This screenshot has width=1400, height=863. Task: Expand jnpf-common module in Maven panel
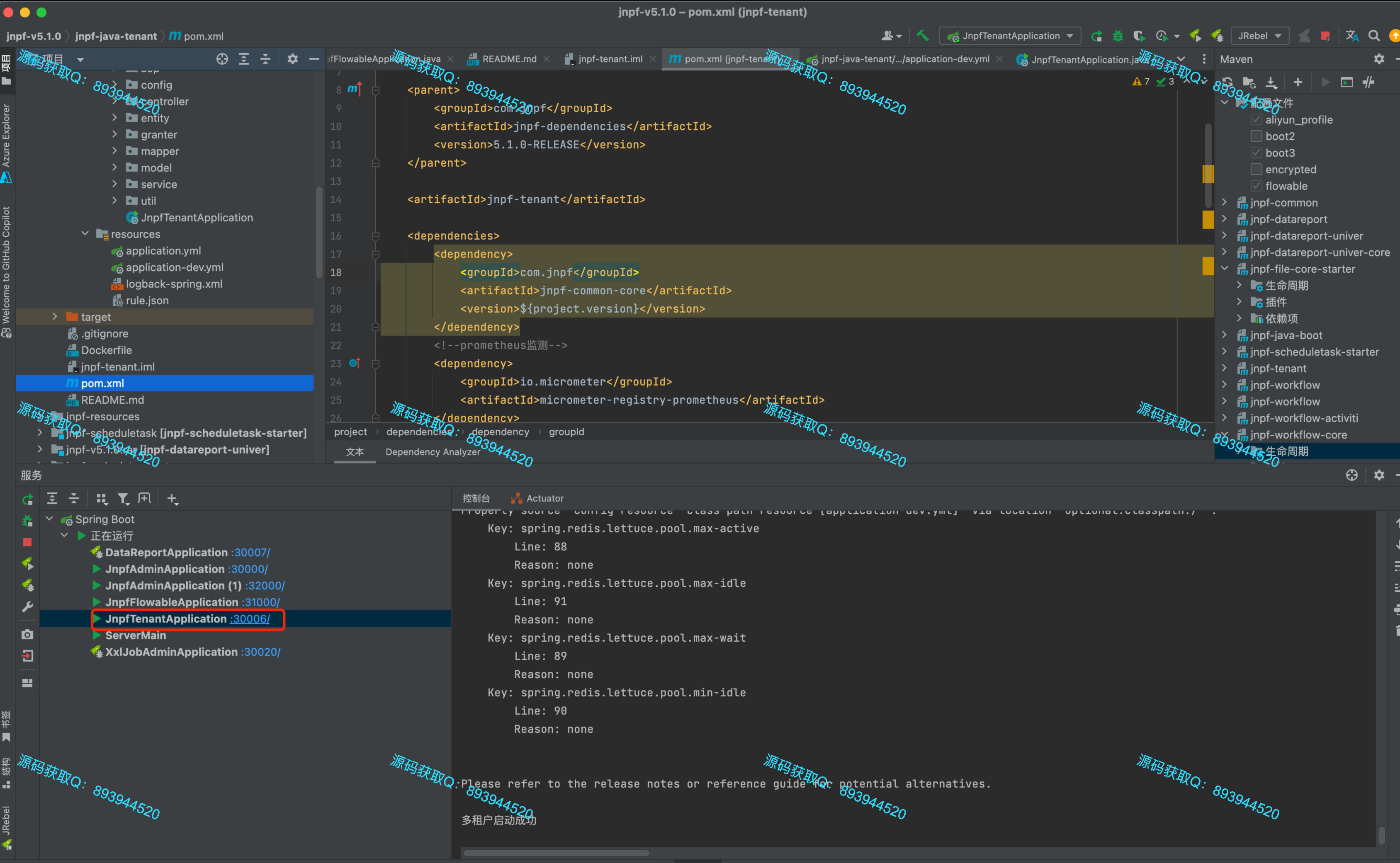pos(1224,202)
